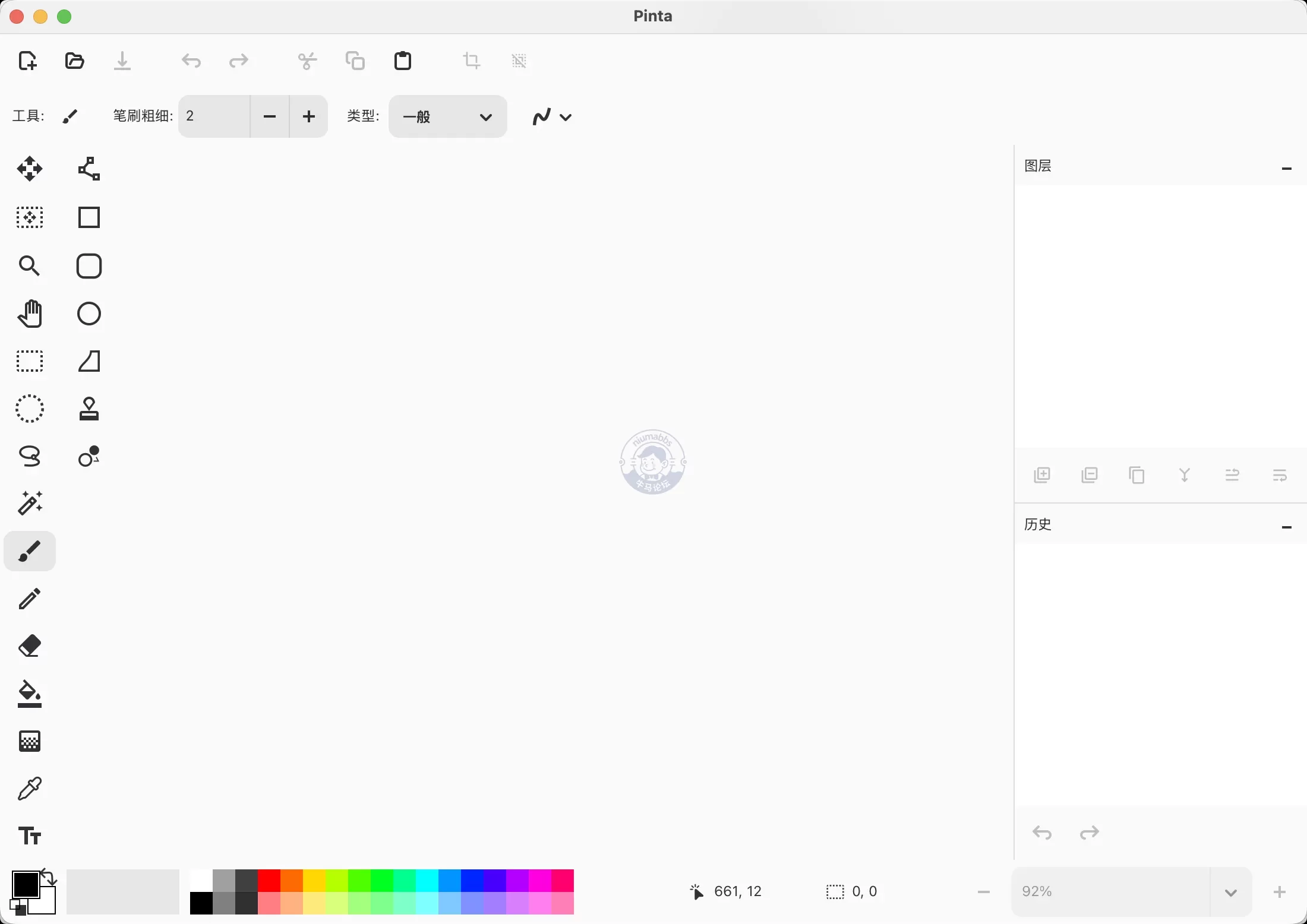Screen dimensions: 1307x924
Task: Select the Ellipse shape tool
Action: coord(89,314)
